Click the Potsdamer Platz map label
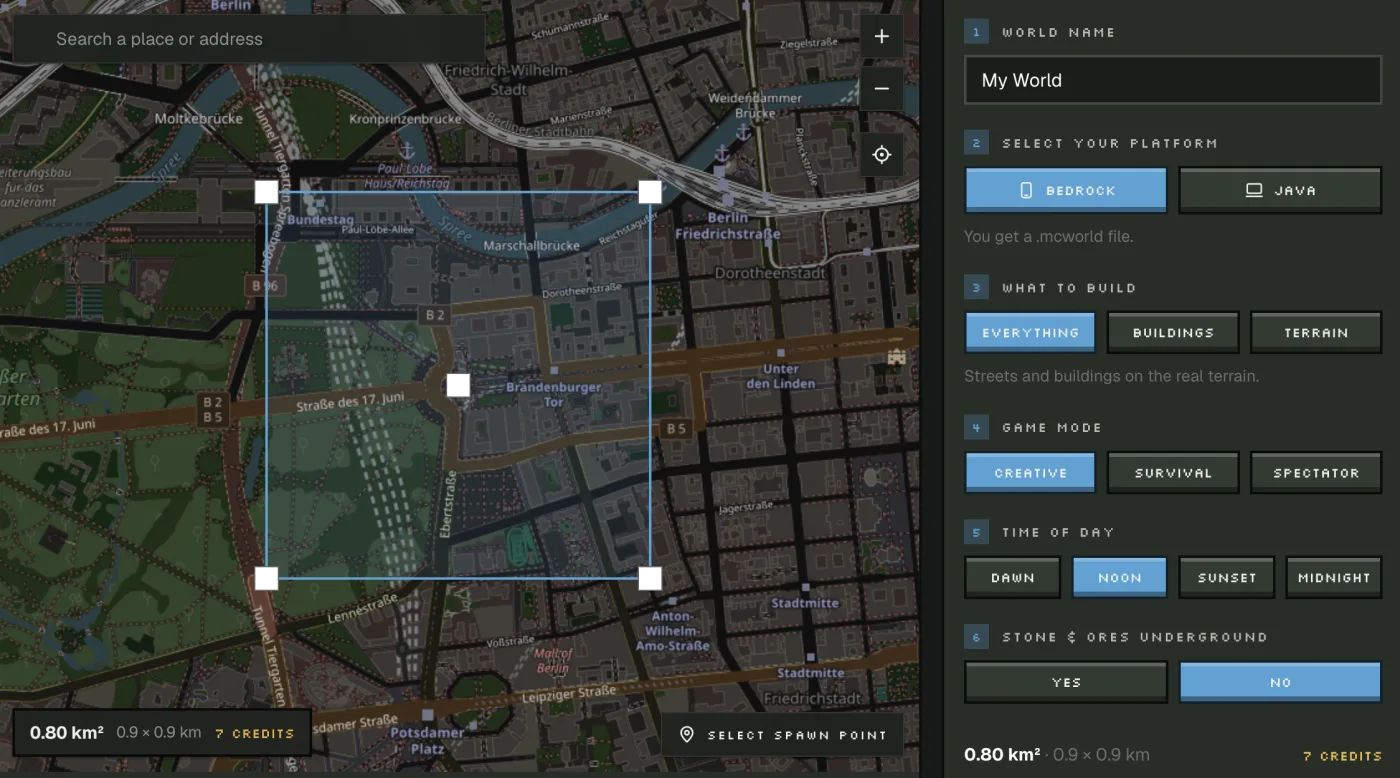Image resolution: width=1400 pixels, height=778 pixels. tap(428, 740)
